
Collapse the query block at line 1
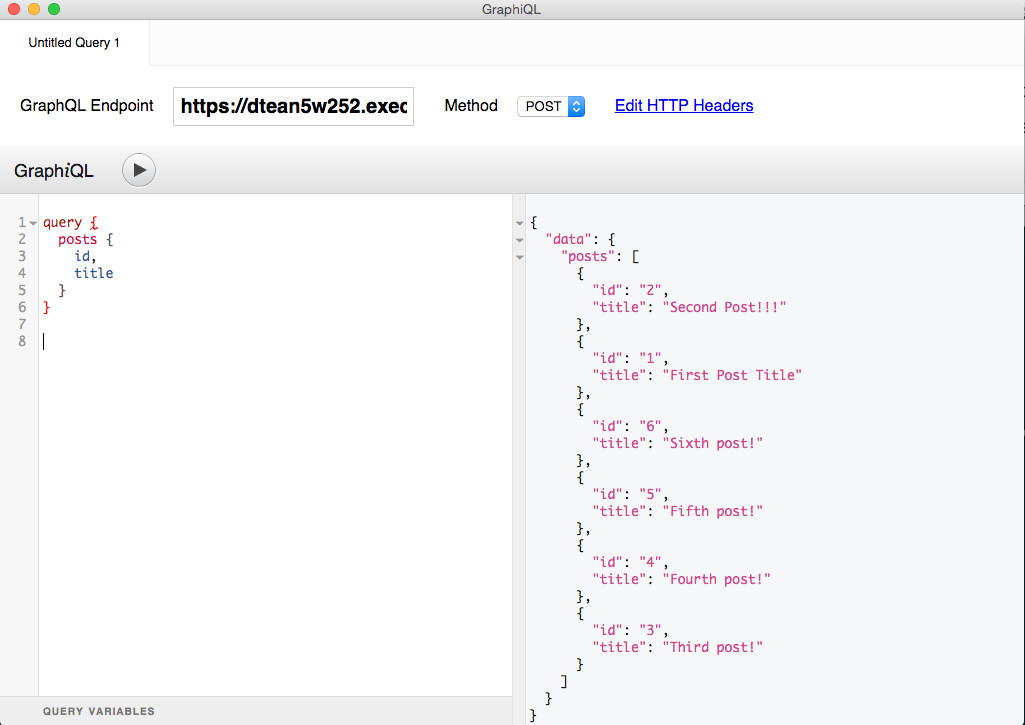(x=33, y=223)
